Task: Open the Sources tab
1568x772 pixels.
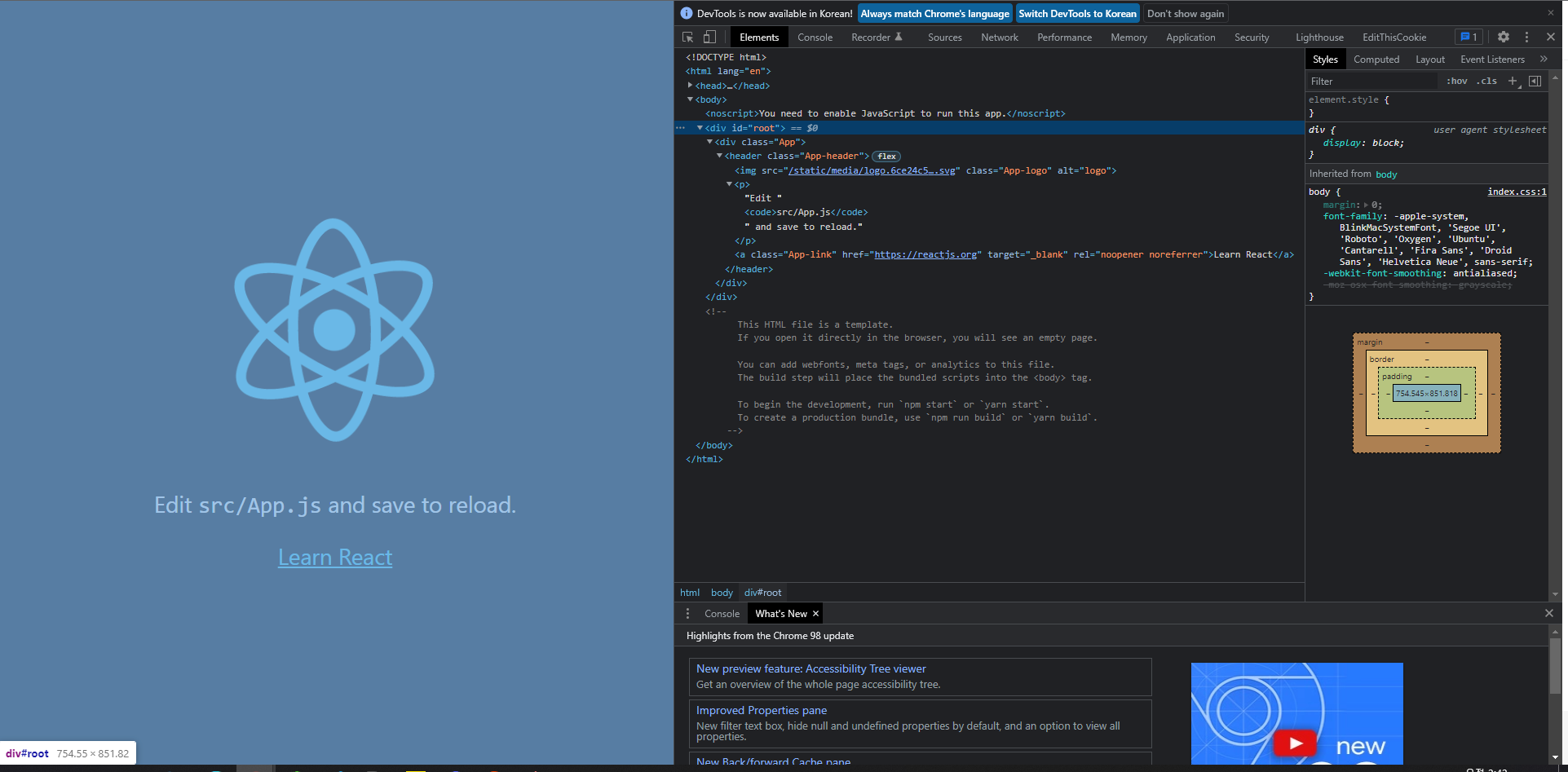Action: tap(944, 37)
